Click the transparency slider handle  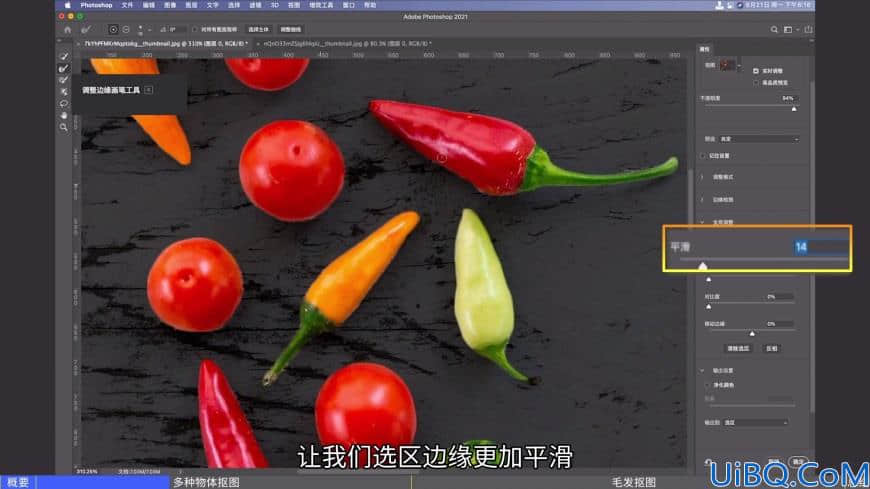click(794, 109)
